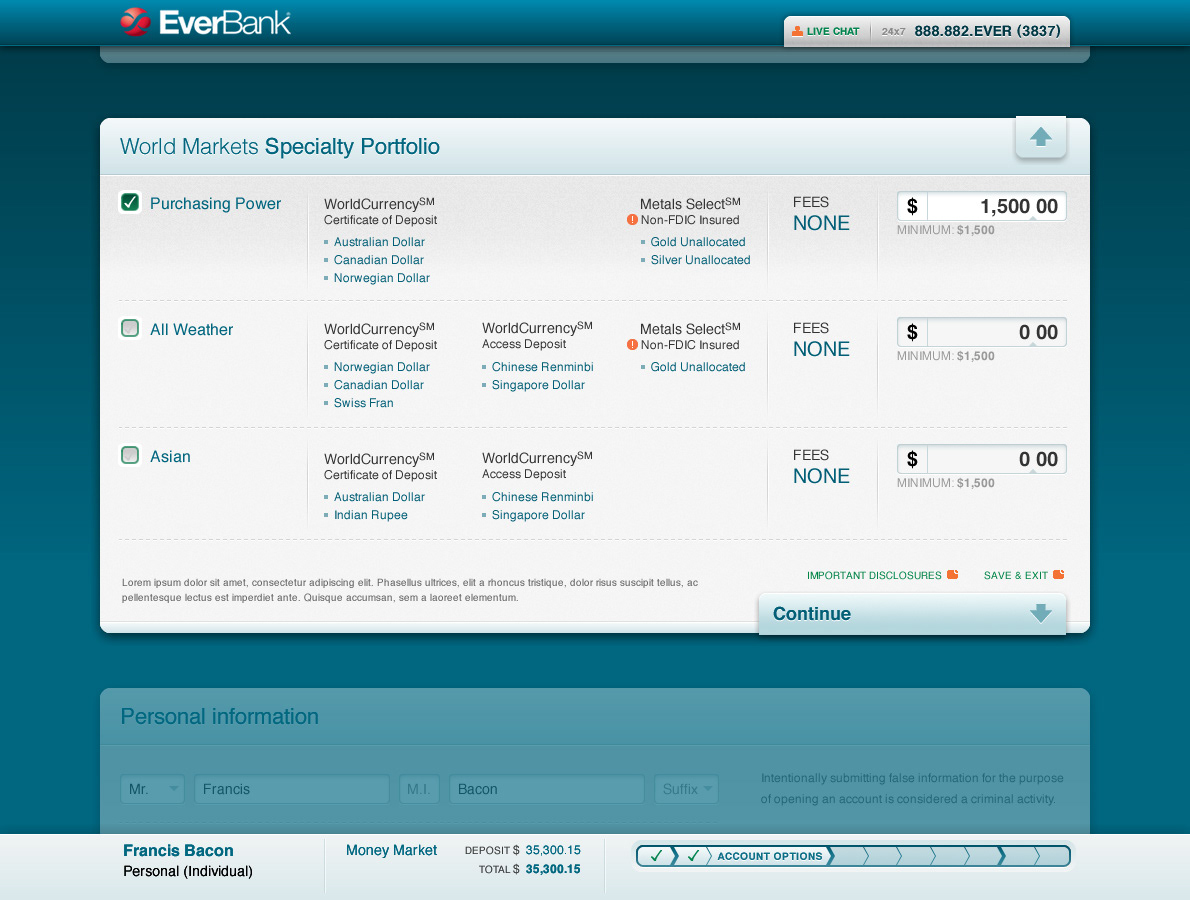Click the Purchasing Power Non-FDIC warning icon

[x=632, y=220]
